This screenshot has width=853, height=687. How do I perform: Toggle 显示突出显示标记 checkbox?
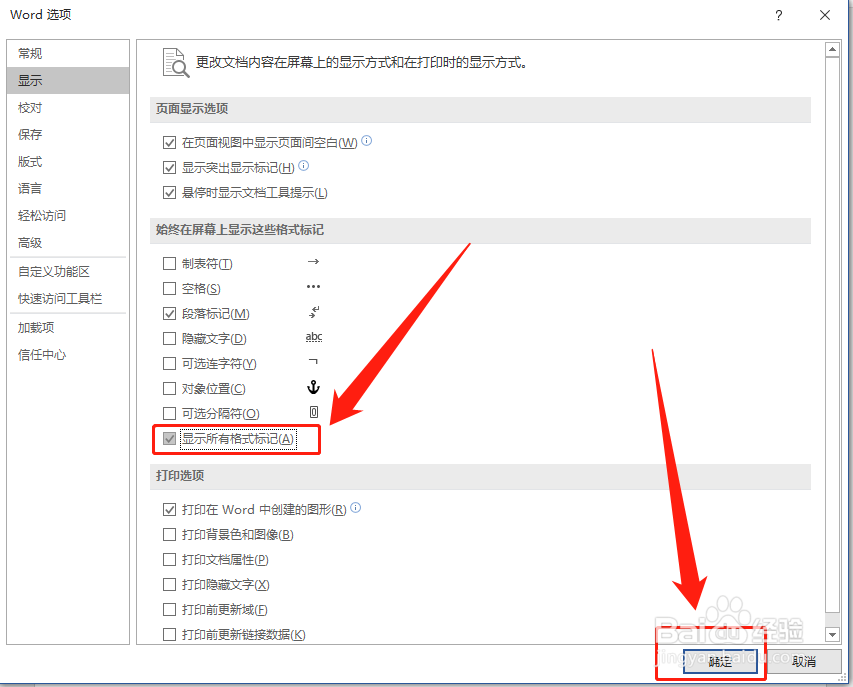click(169, 168)
